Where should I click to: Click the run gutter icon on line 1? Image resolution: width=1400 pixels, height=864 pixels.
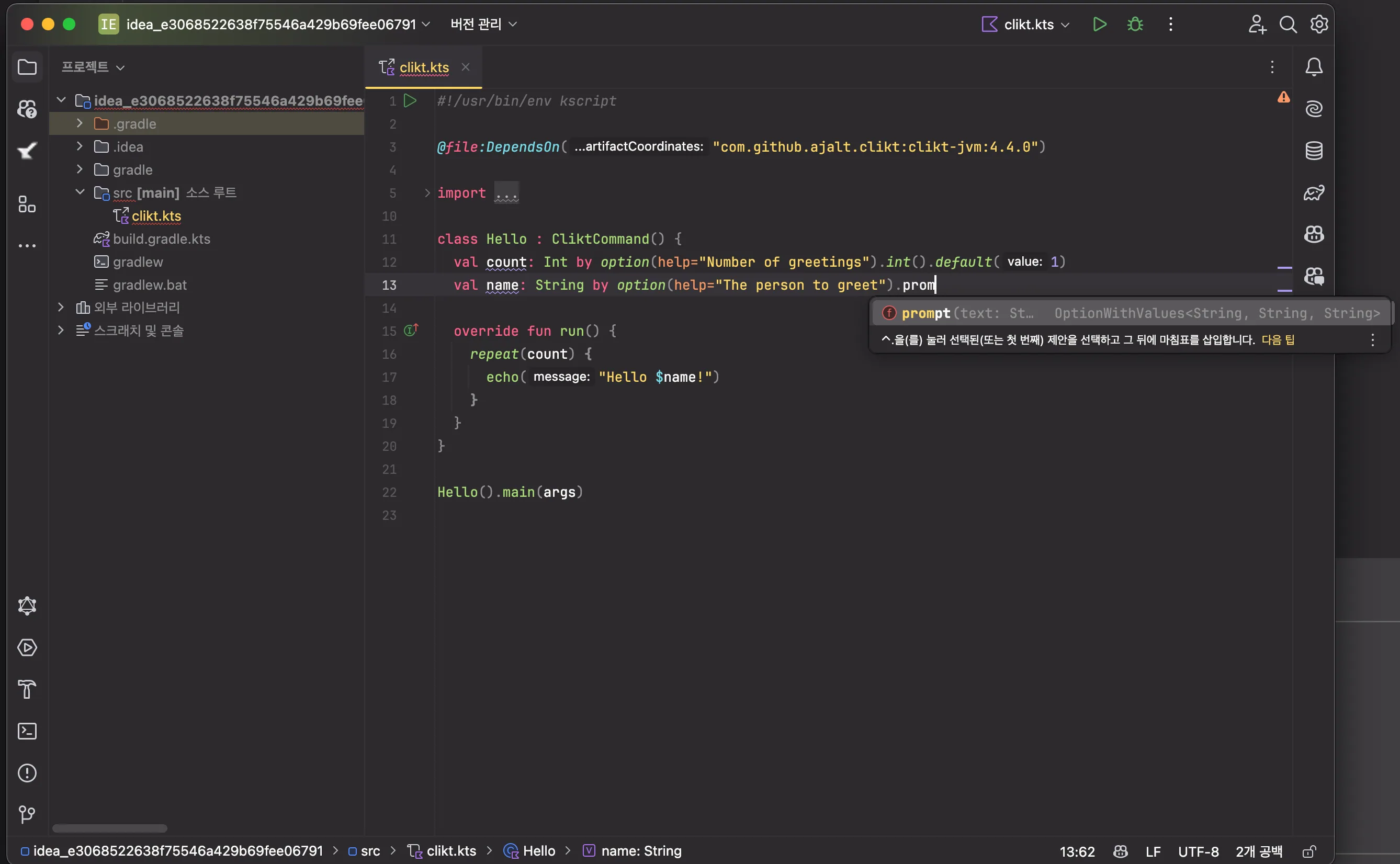pos(410,100)
